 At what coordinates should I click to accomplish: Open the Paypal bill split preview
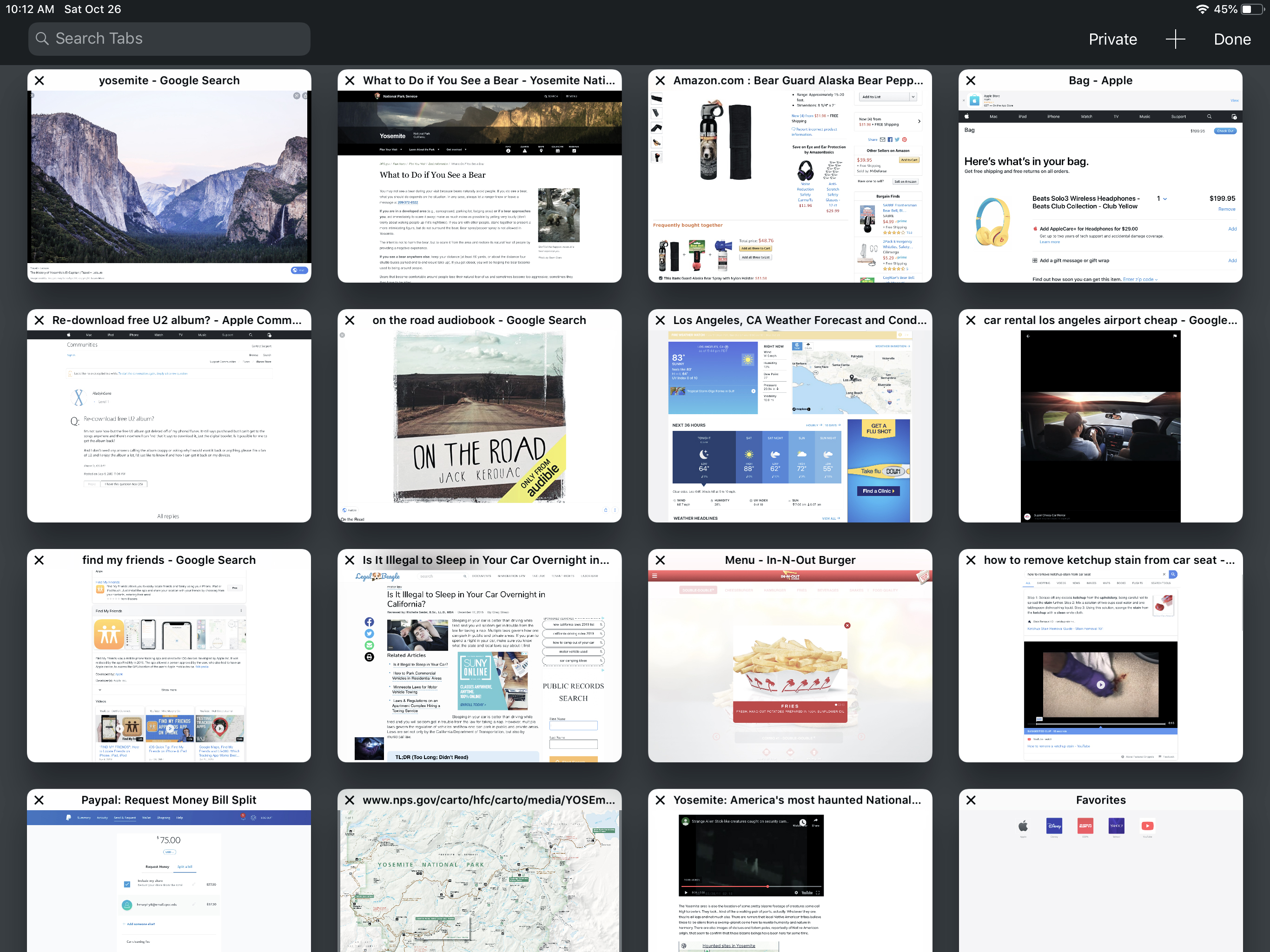169,881
